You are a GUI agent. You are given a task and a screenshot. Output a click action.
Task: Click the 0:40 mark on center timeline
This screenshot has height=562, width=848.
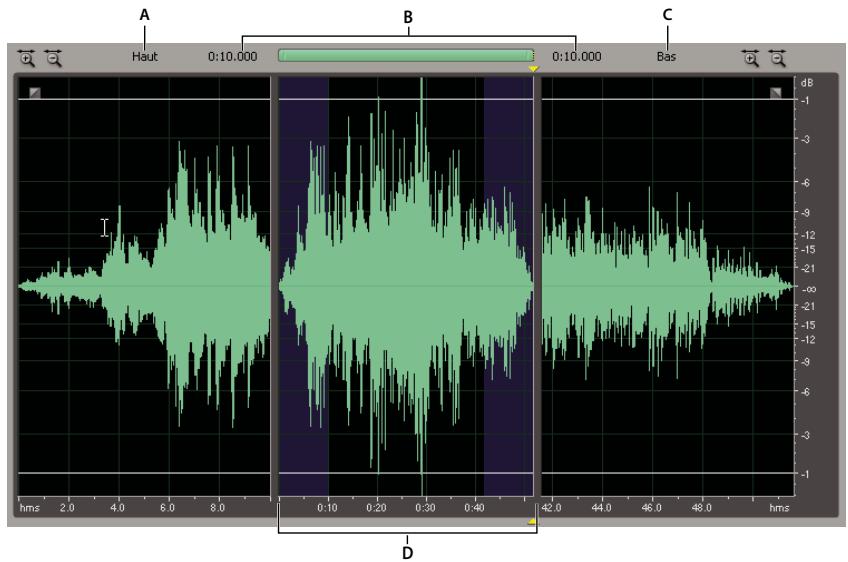click(474, 507)
